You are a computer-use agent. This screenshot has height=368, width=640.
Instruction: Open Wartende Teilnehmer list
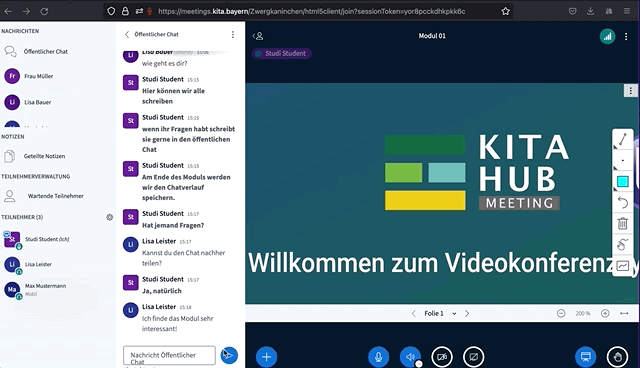(56, 196)
